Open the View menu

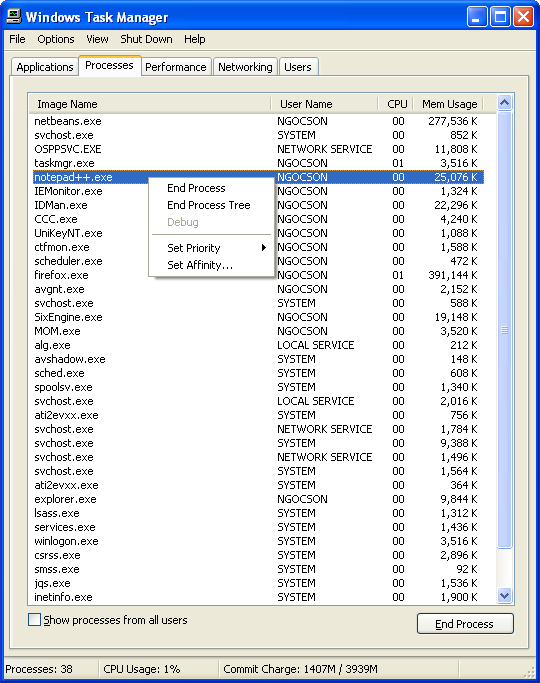point(97,39)
